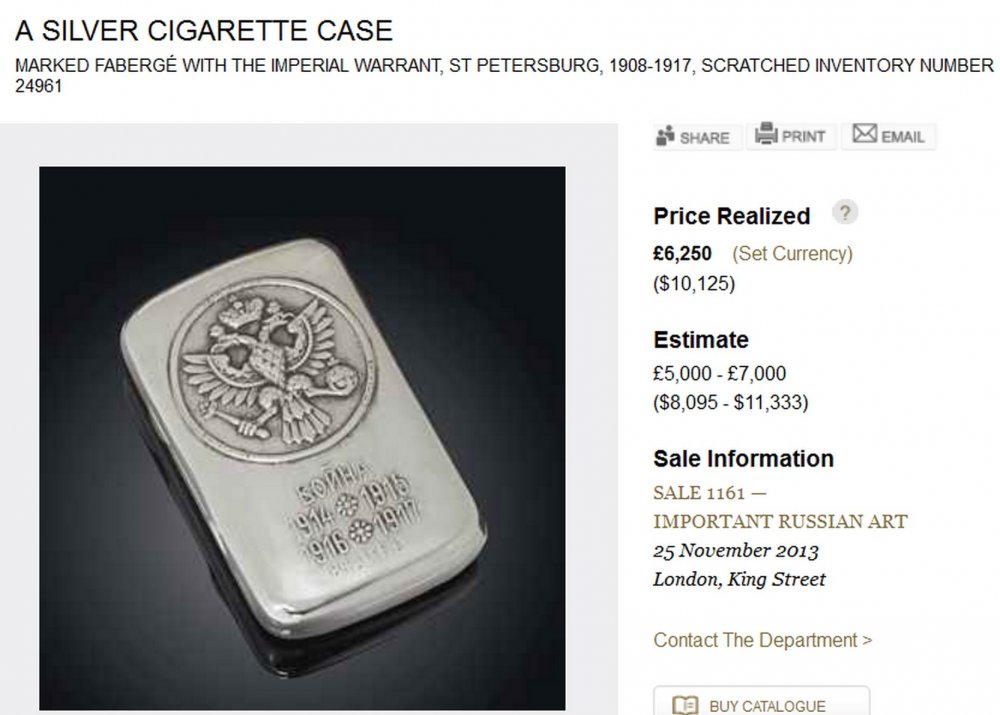This screenshot has height=715, width=1000.
Task: Click the arrow after Contact The Department
Action: (x=867, y=640)
